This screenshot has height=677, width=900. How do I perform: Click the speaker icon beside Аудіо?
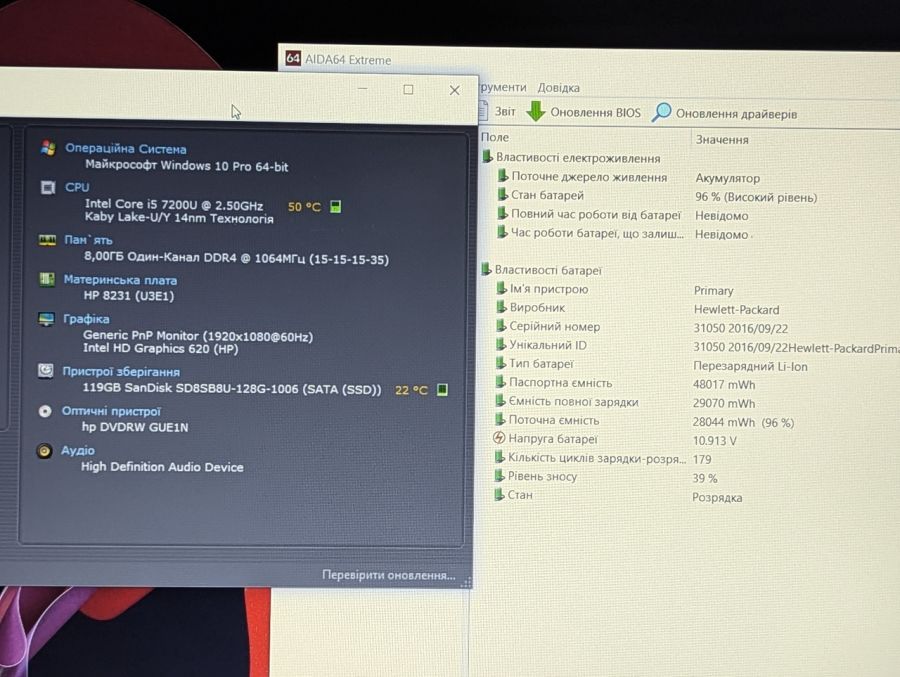pyautogui.click(x=44, y=451)
